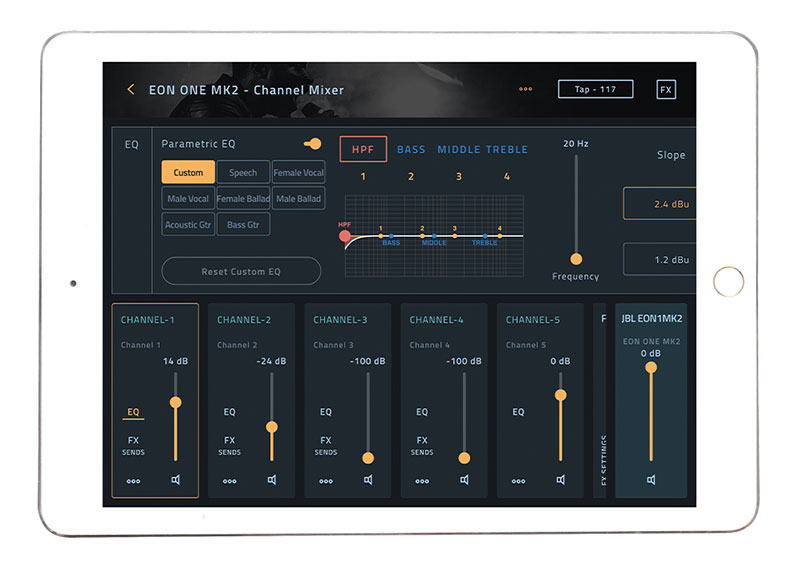
Task: Click the HPF Frequency slider knob
Action: tap(576, 259)
